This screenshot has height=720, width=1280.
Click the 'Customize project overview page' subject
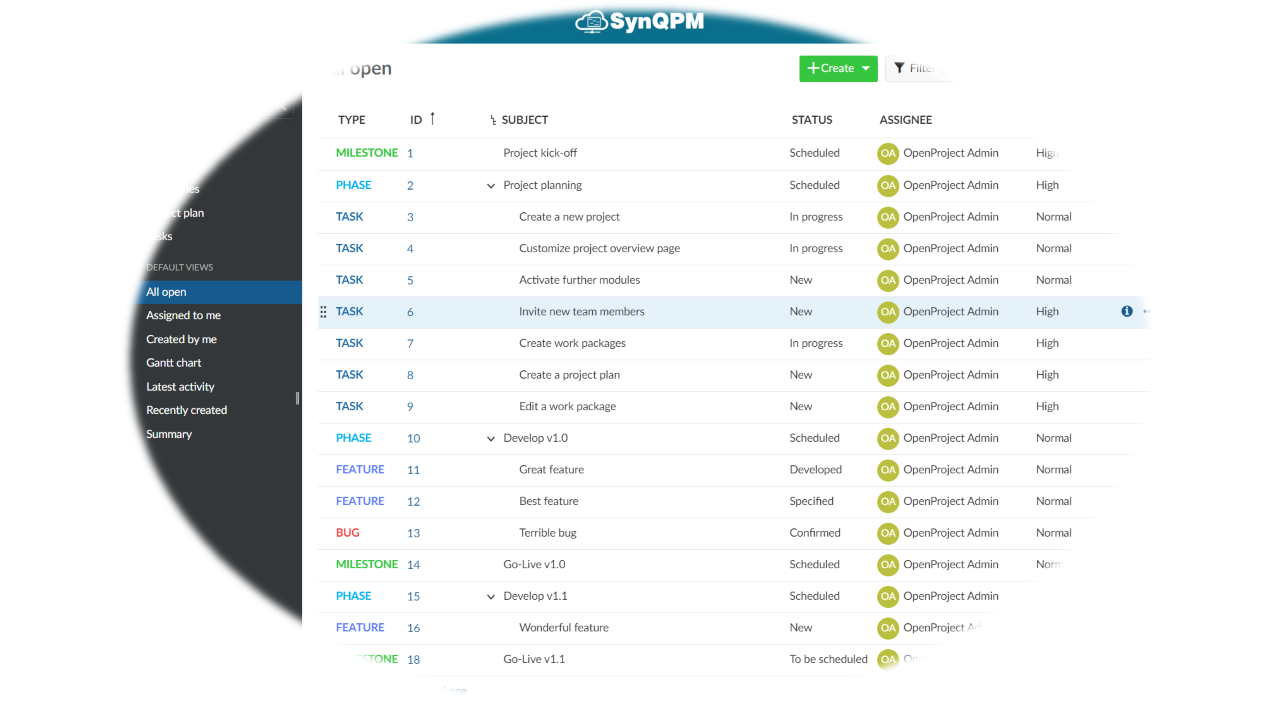pos(600,249)
